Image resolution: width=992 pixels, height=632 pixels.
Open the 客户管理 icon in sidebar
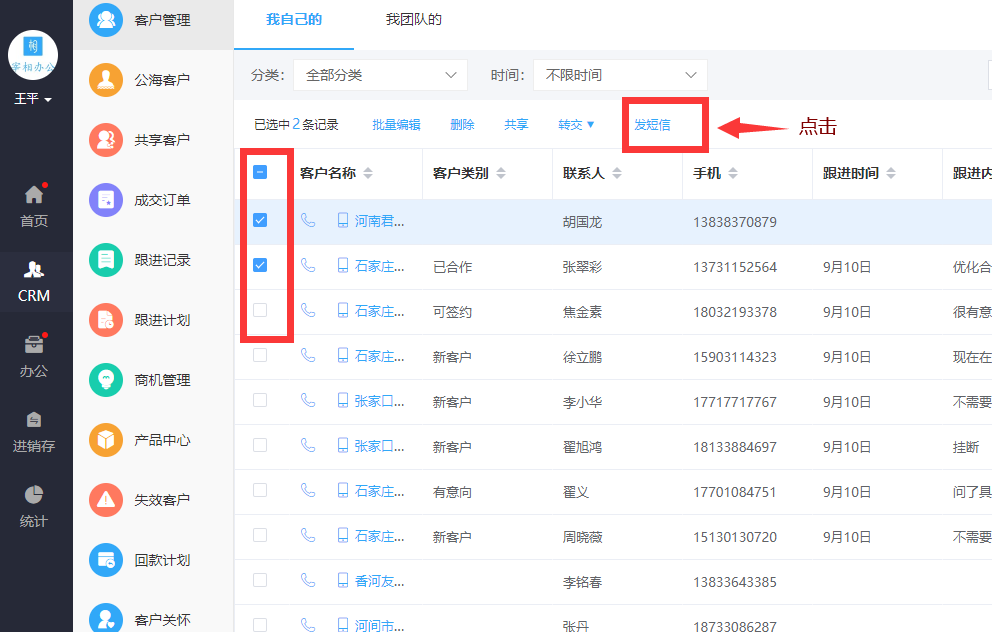pos(106,20)
